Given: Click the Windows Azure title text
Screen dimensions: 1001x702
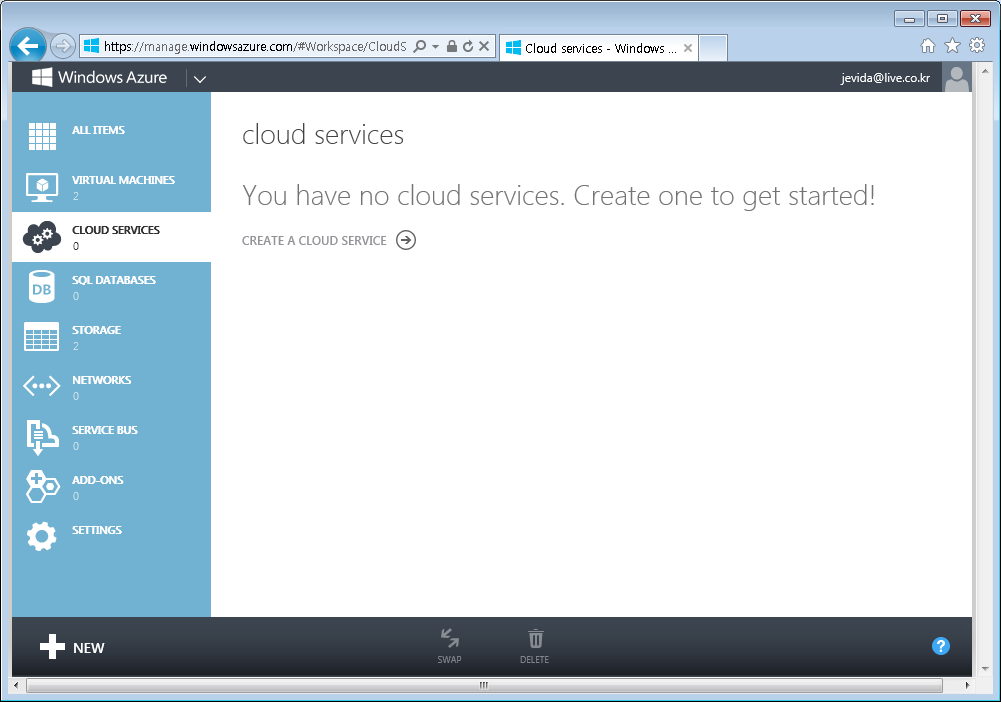Looking at the screenshot, I should 112,77.
